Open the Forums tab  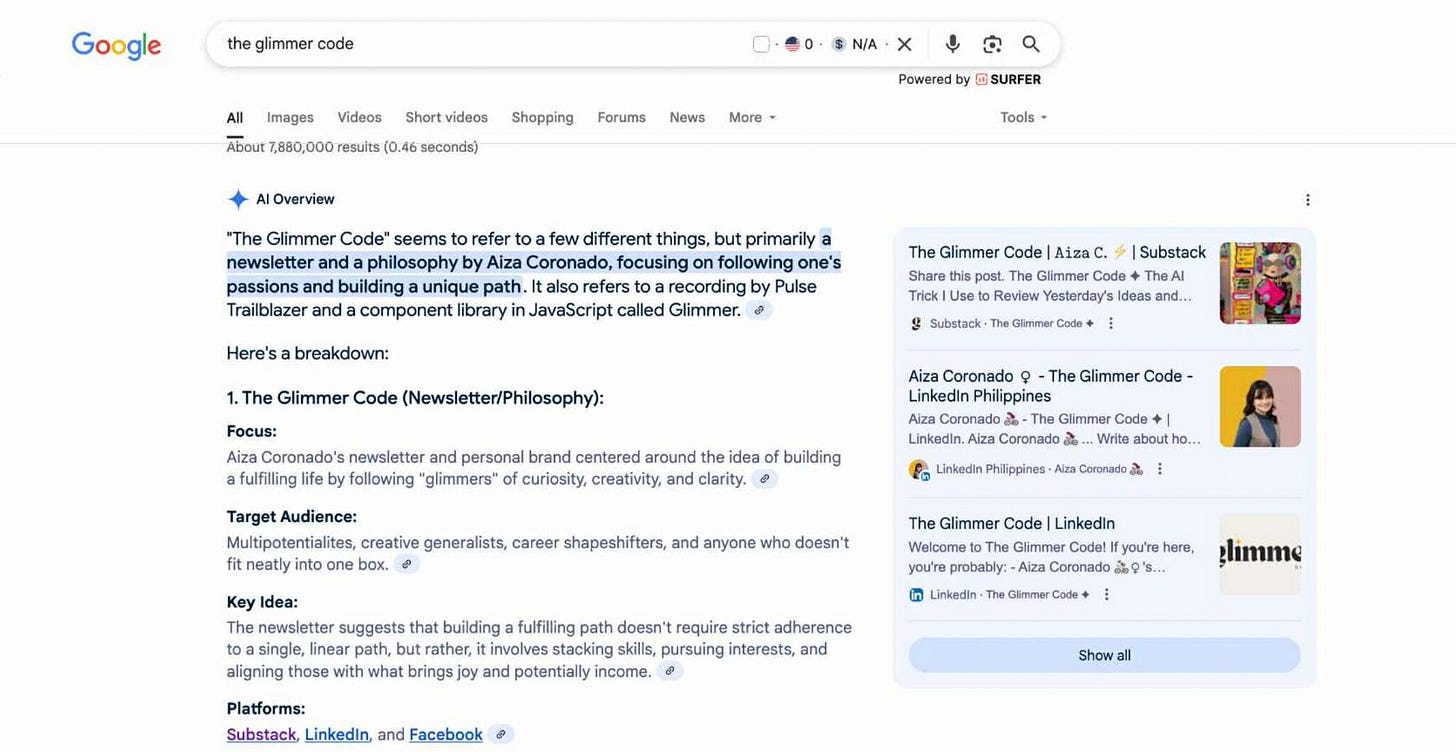(x=621, y=118)
